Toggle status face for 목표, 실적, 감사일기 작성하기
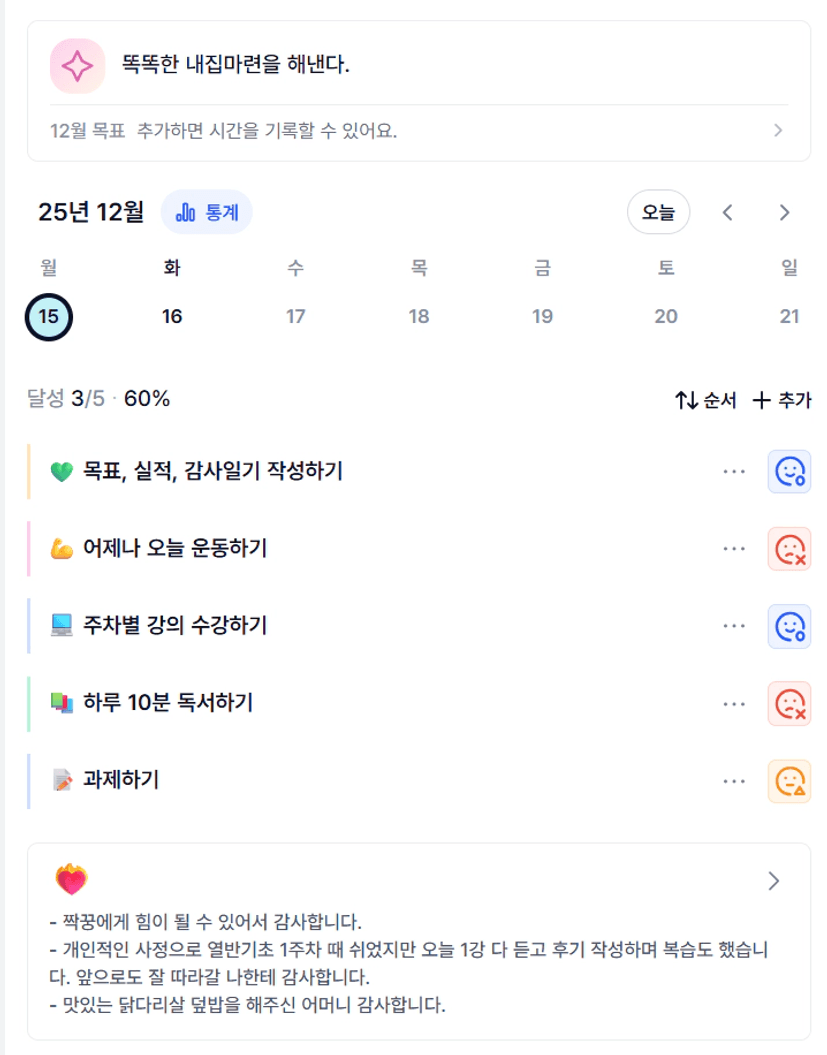Viewport: 827px width, 1055px height. pos(789,471)
